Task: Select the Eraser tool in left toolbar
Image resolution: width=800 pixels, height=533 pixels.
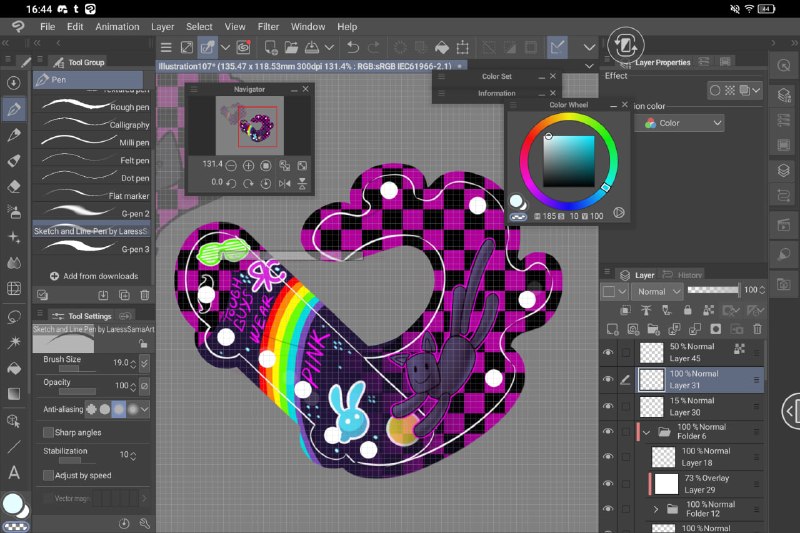Action: (x=14, y=186)
